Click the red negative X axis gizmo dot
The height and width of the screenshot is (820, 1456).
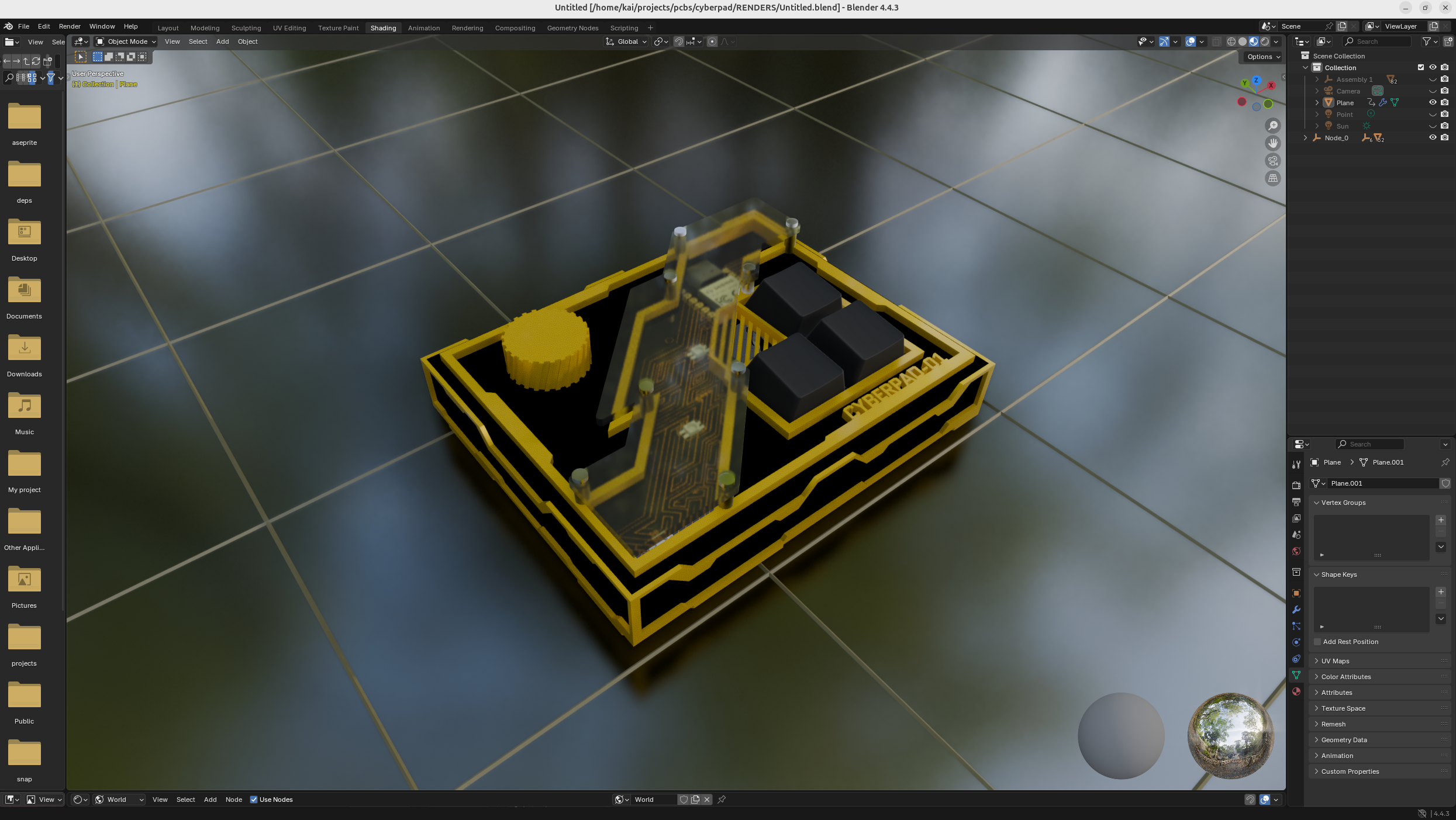point(1242,102)
